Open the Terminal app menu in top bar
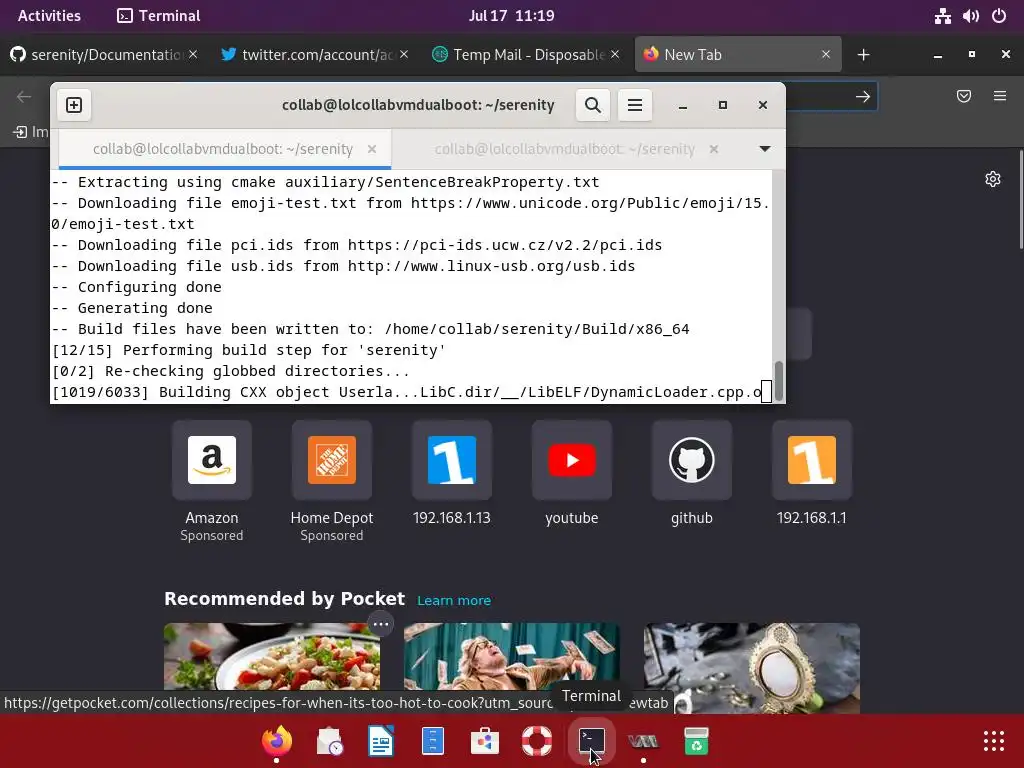 click(x=159, y=16)
